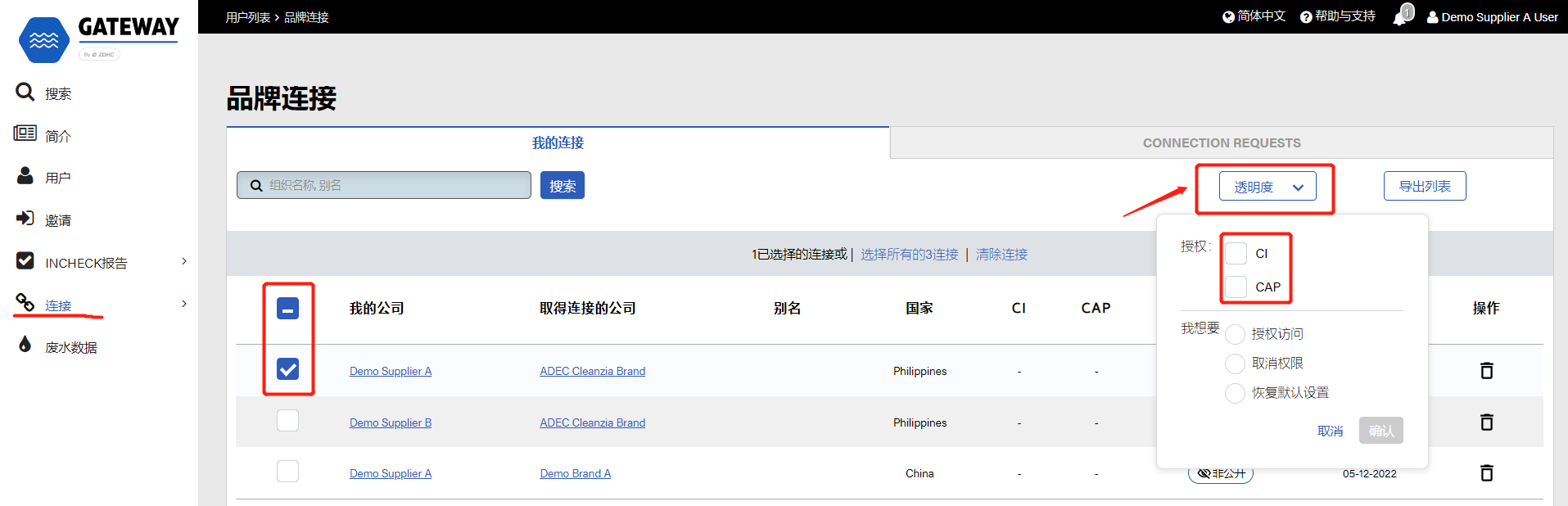Screen dimensions: 1568x506
Task: Open the INCHECK报告 checkmark icon
Action: click(25, 261)
